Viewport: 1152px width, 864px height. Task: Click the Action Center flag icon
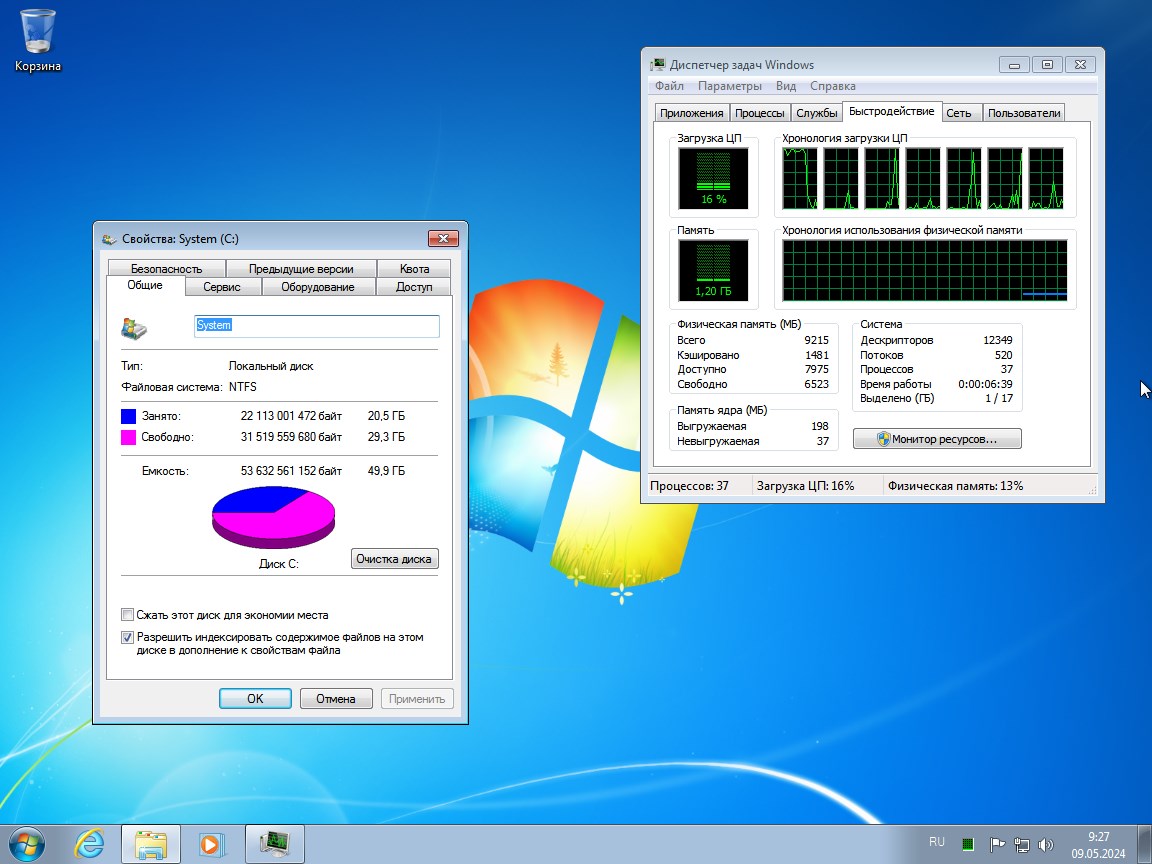tap(997, 843)
